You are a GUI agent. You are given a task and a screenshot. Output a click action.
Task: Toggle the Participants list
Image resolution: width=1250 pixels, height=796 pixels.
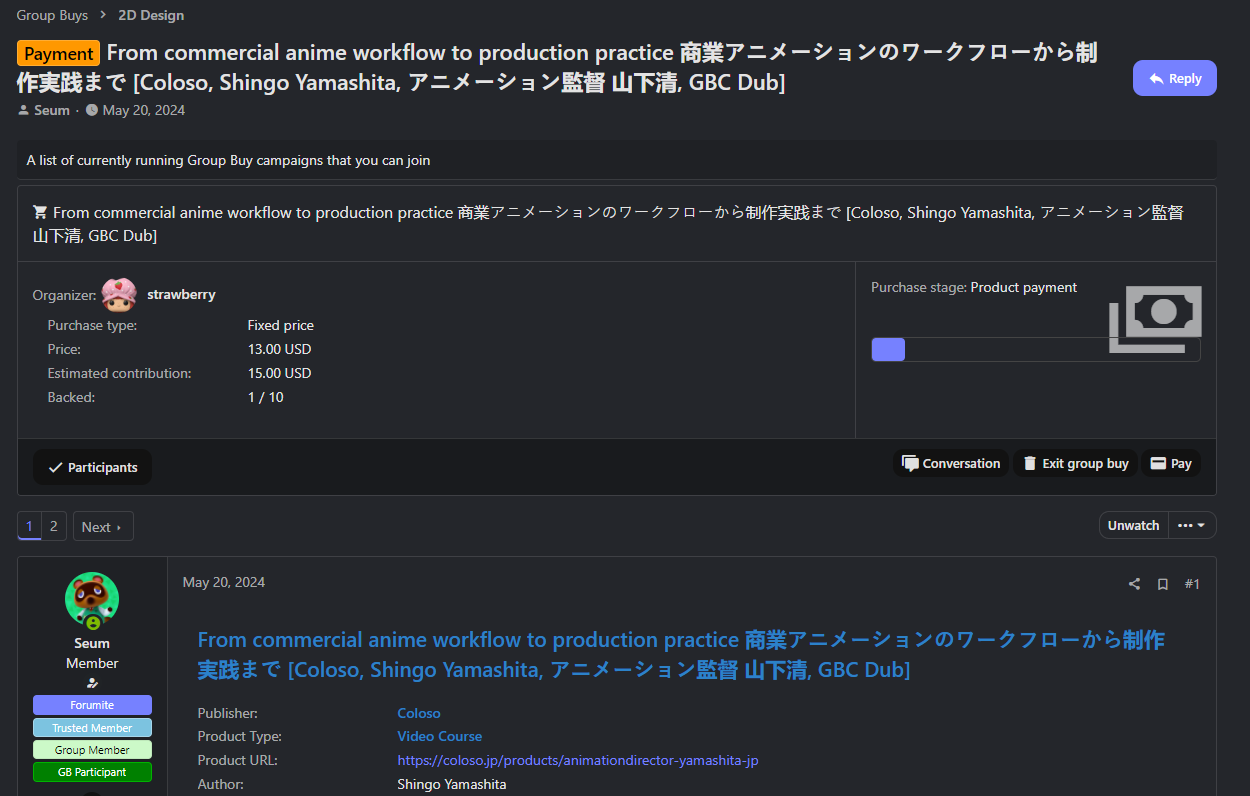(92, 467)
